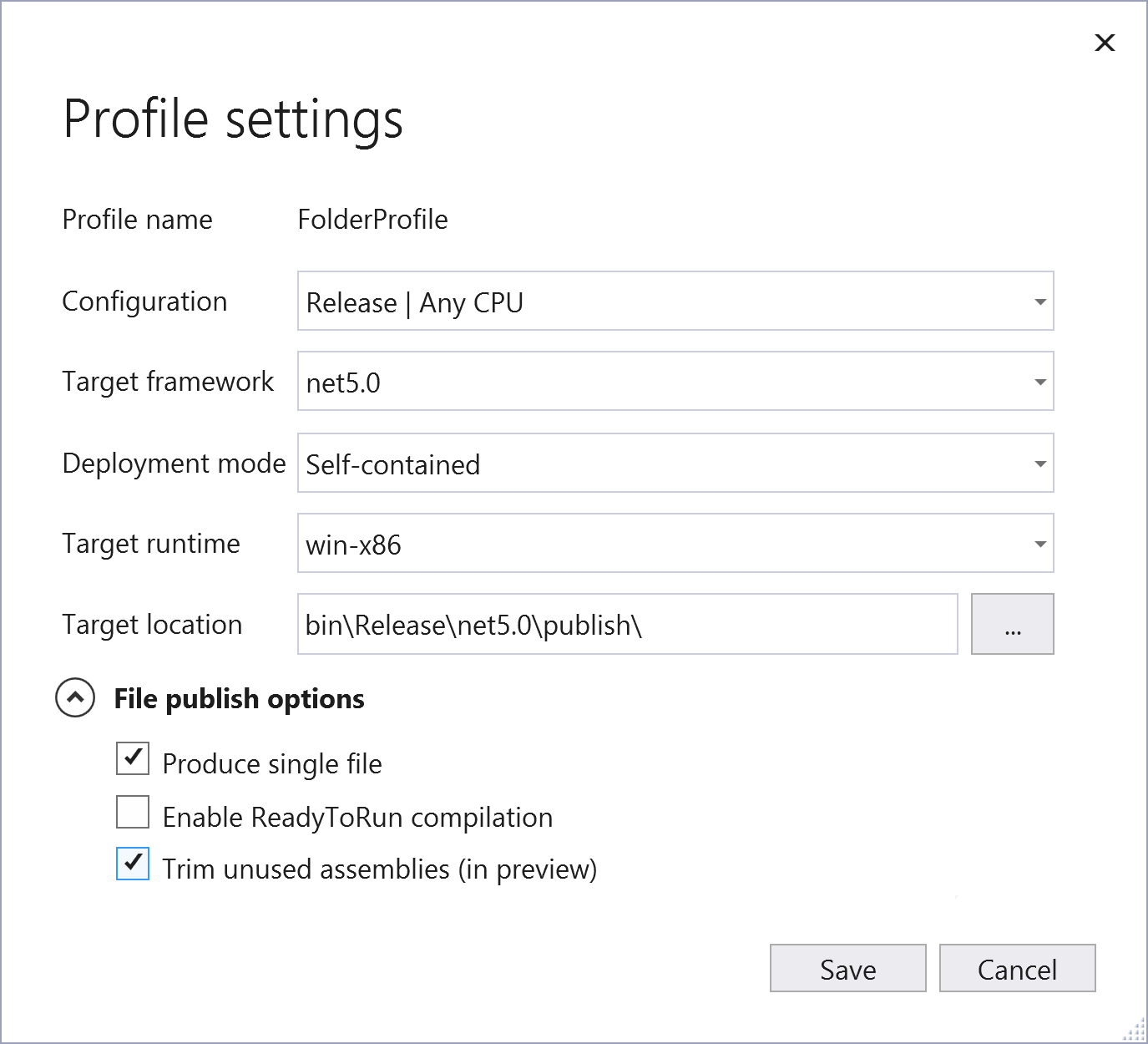This screenshot has height=1044, width=1148.
Task: Browse for target location with ellipsis button
Action: click(x=1013, y=624)
